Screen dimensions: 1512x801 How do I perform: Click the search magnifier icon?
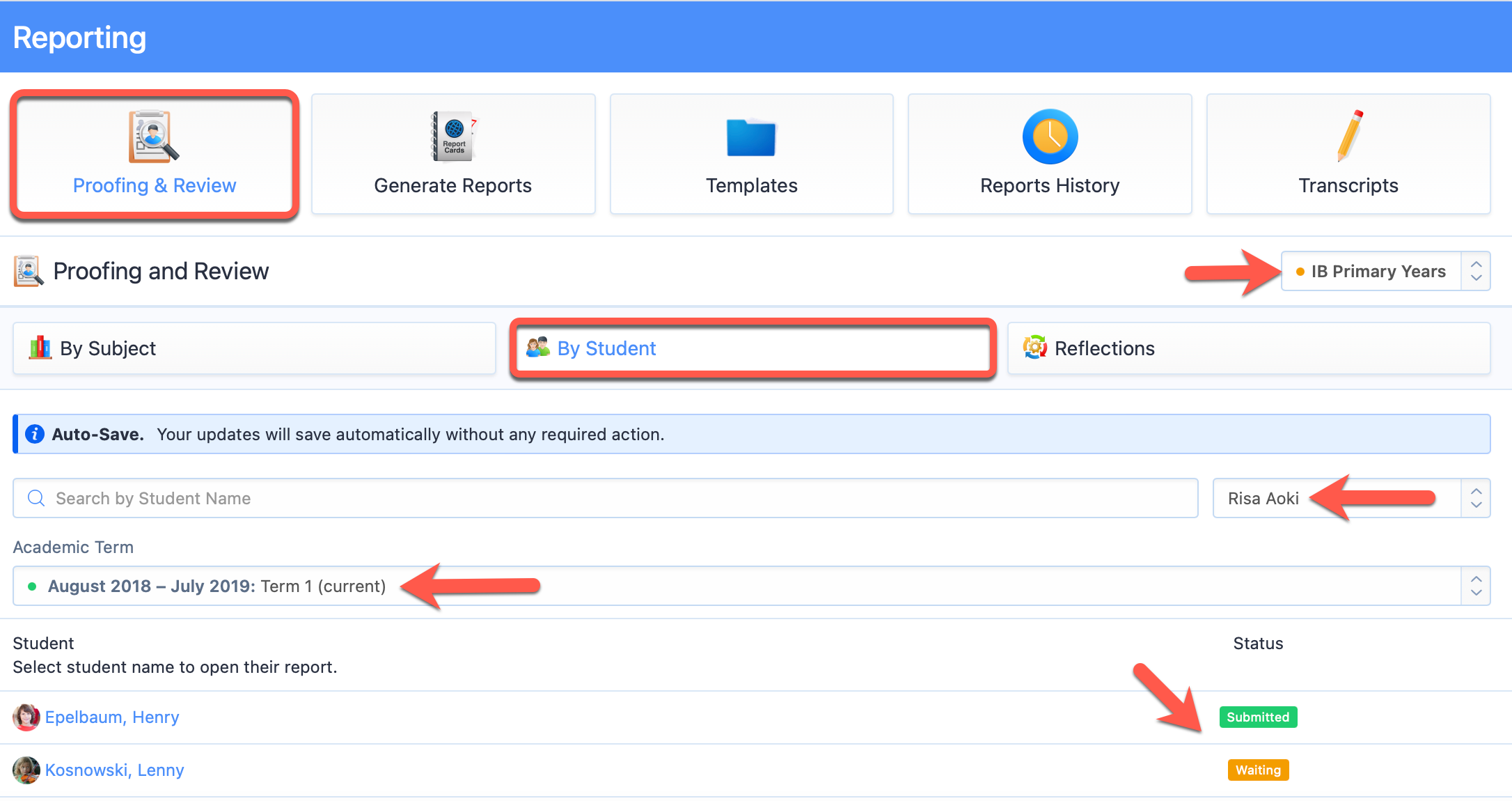click(x=36, y=498)
